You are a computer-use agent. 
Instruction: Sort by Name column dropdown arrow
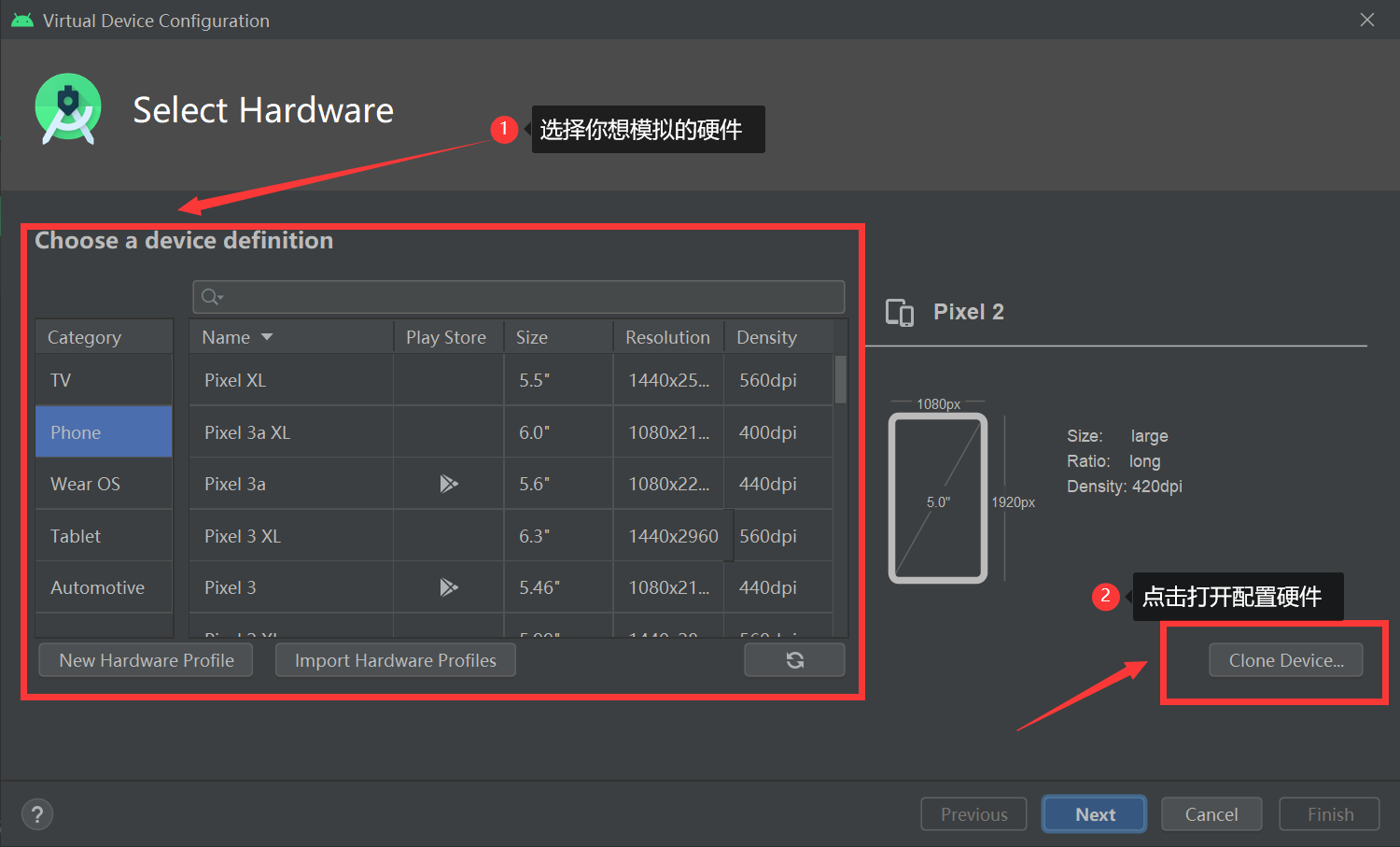(x=267, y=337)
